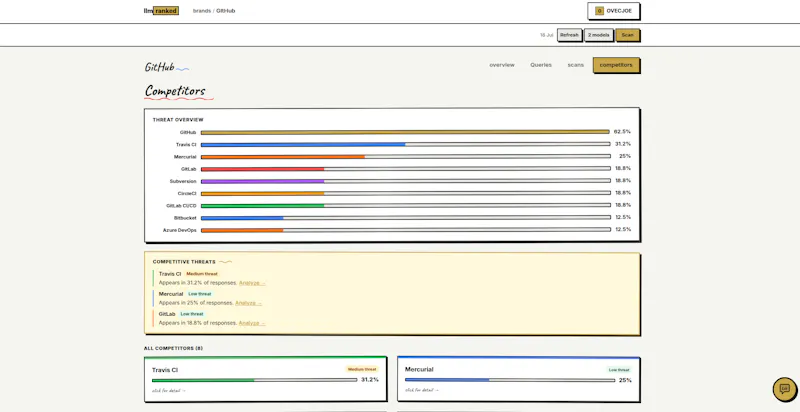Open the Mercurial competitor card
This screenshot has width=800, height=412.
518,379
